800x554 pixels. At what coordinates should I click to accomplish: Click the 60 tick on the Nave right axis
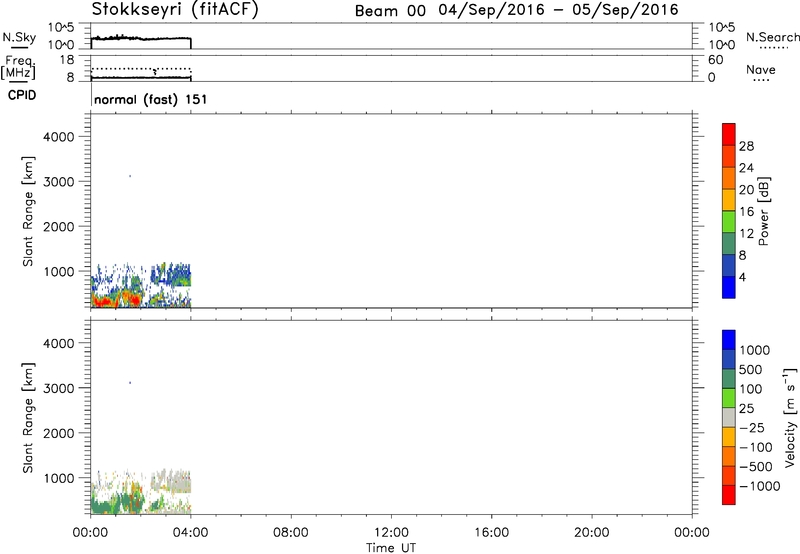[715, 60]
